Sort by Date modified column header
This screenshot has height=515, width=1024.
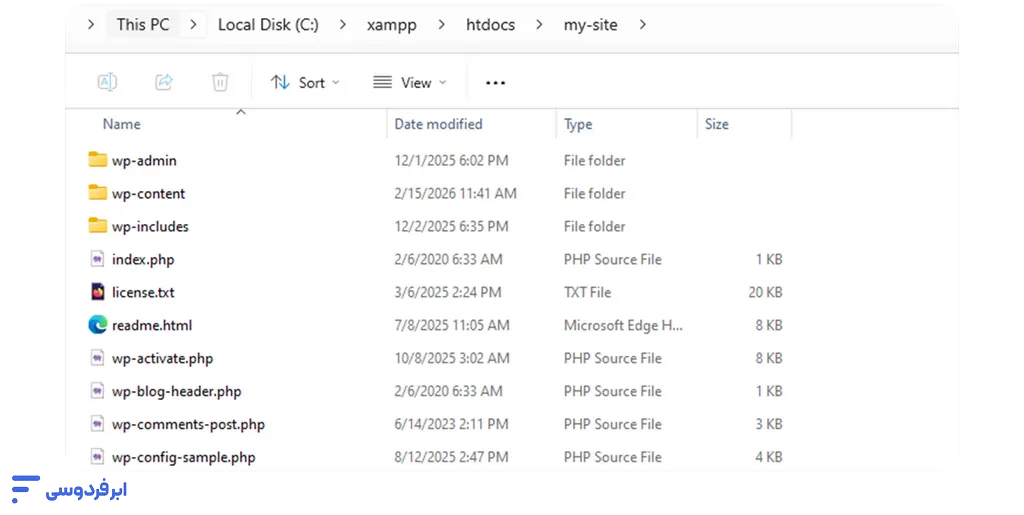438,124
